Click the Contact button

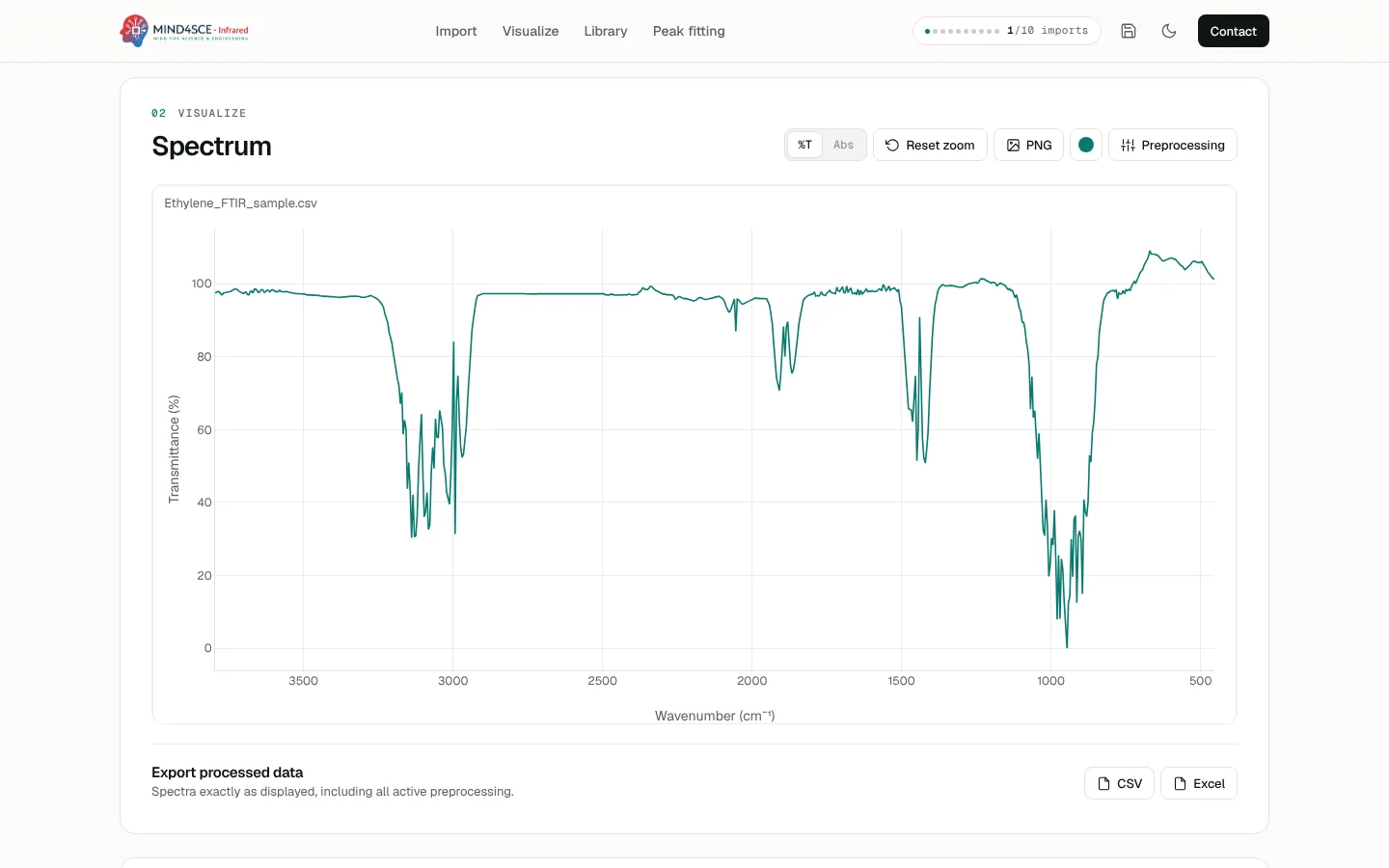(x=1234, y=31)
